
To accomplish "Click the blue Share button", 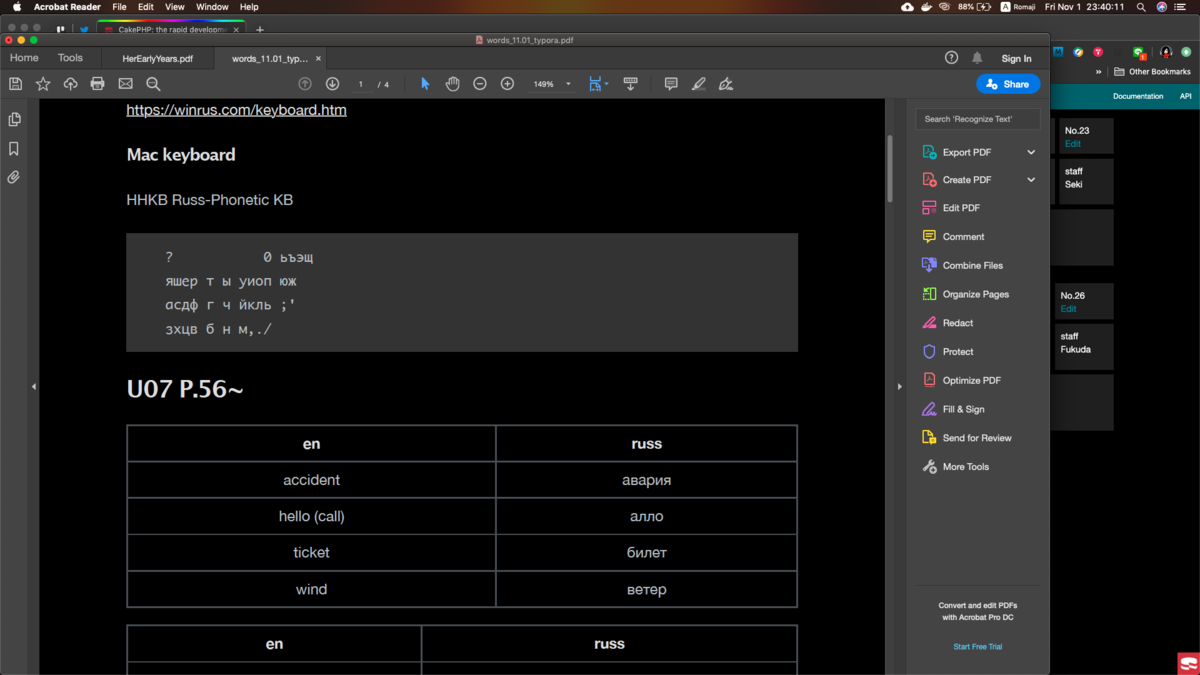I will (1008, 84).
